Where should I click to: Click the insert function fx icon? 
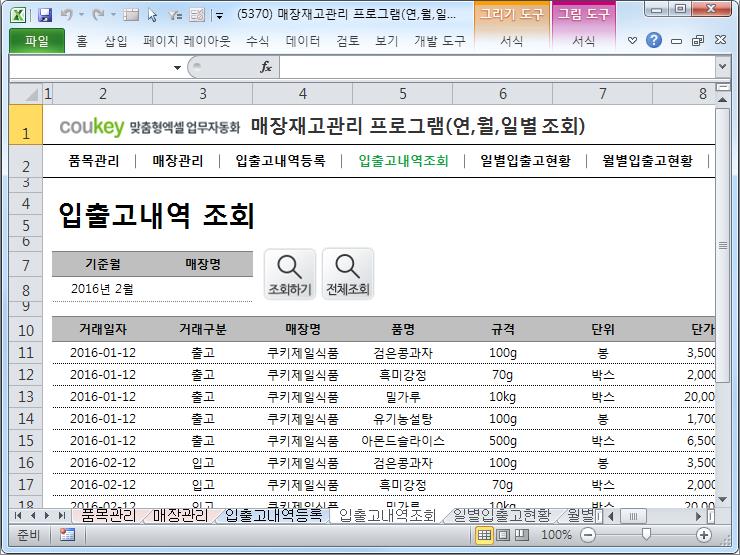pyautogui.click(x=266, y=67)
